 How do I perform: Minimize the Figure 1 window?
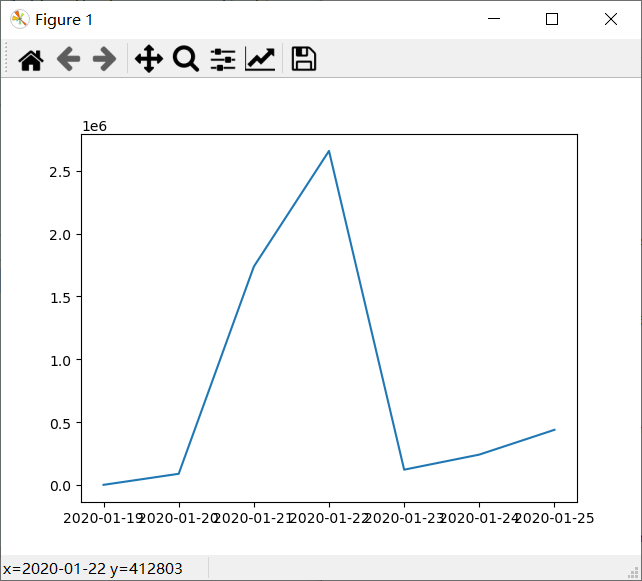(494, 19)
